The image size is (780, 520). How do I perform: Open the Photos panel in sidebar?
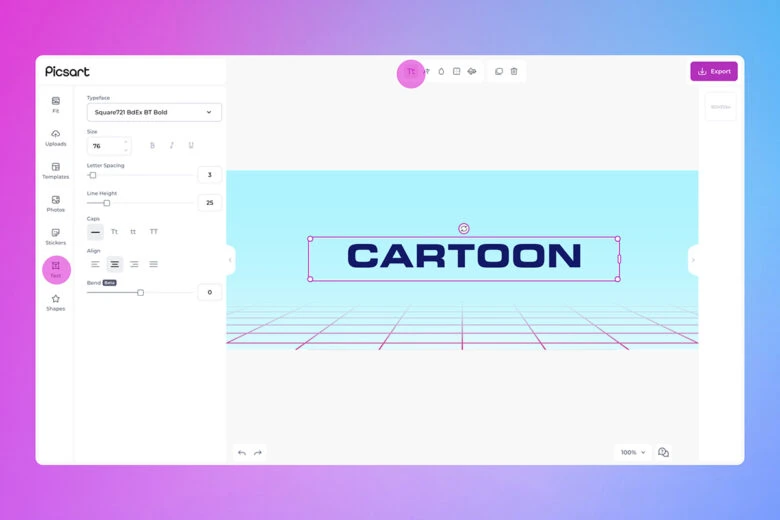point(55,203)
